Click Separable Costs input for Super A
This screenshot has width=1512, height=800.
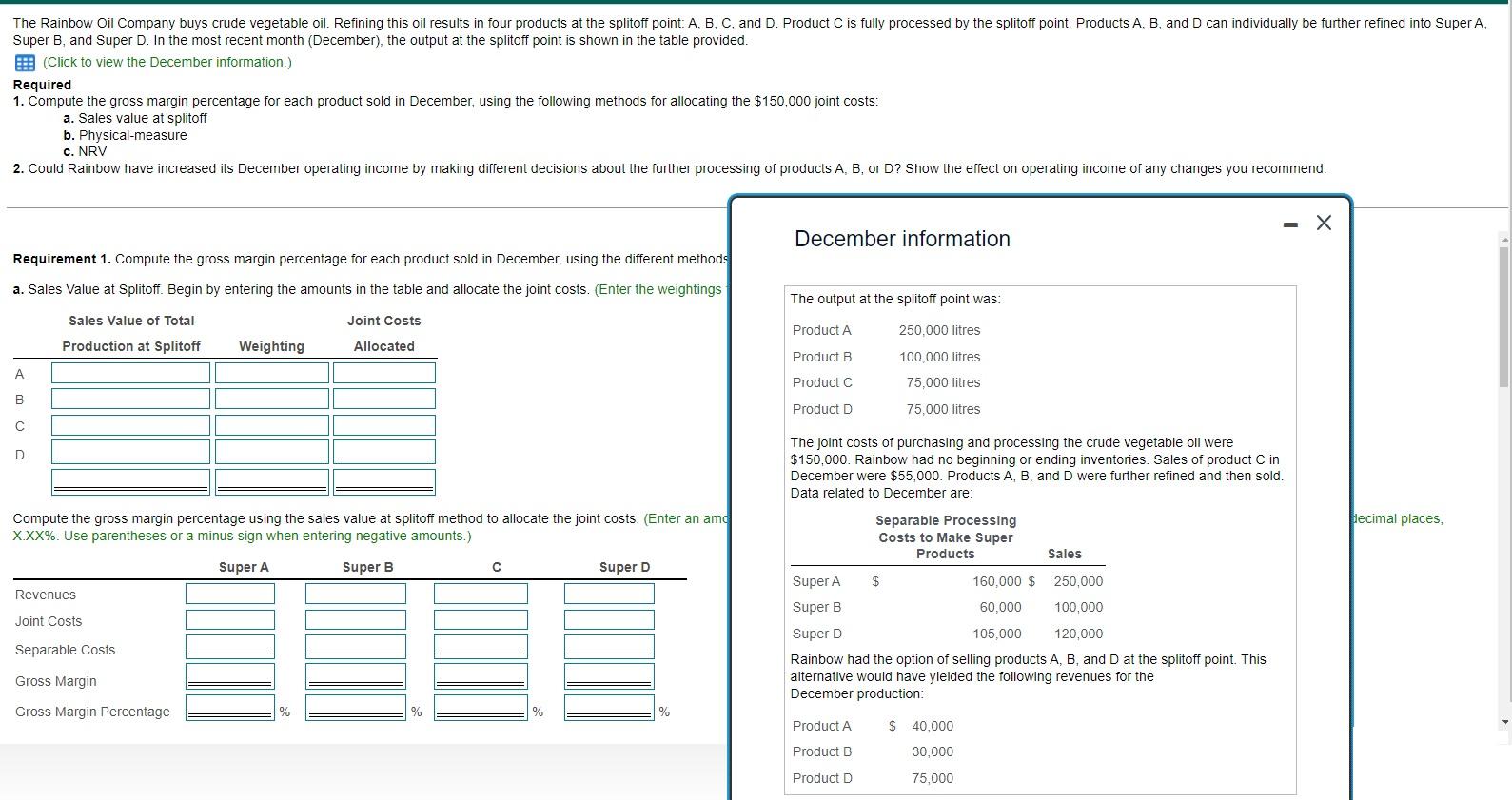[230, 647]
